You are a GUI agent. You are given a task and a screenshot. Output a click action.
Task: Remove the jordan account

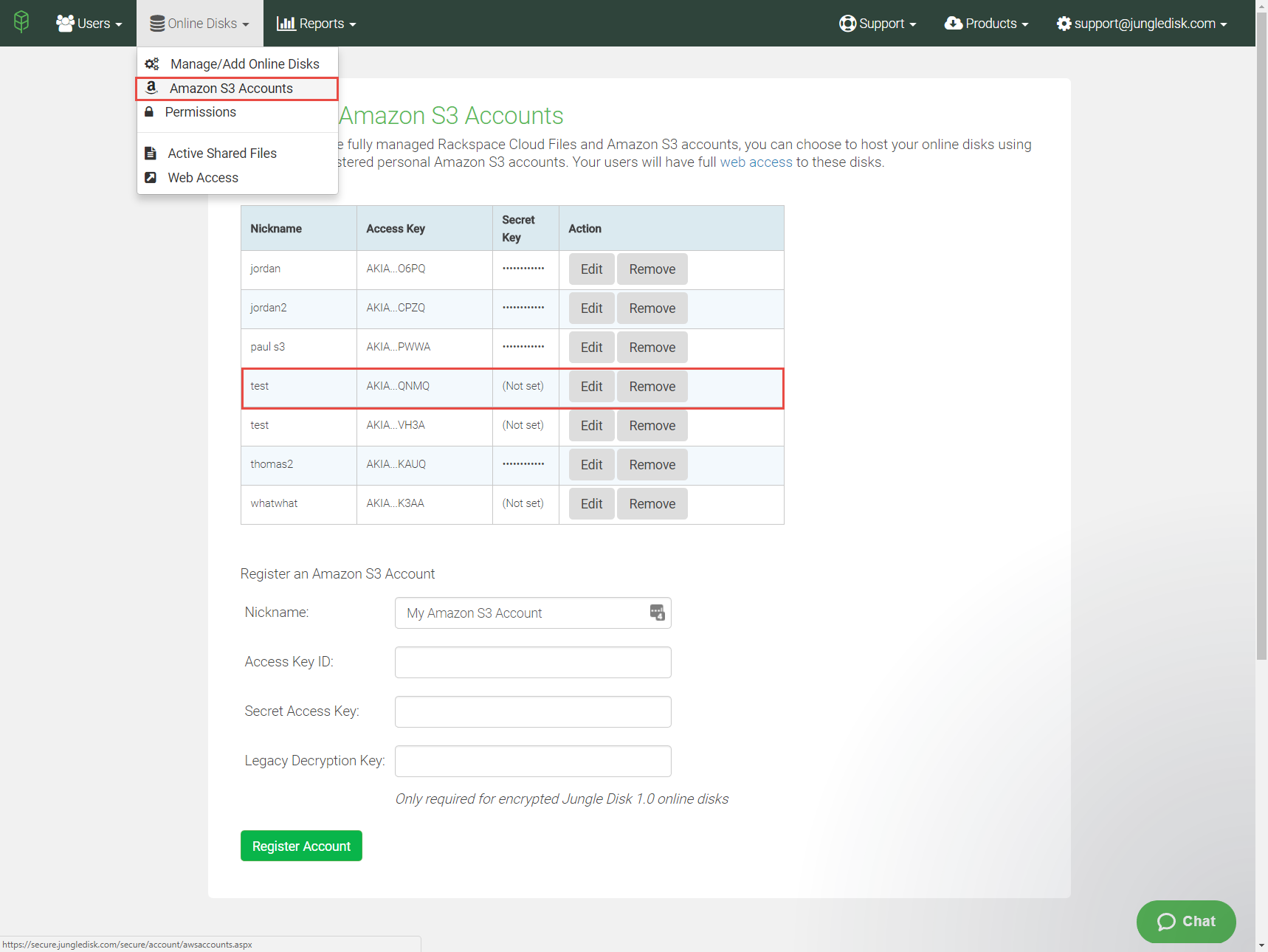652,269
